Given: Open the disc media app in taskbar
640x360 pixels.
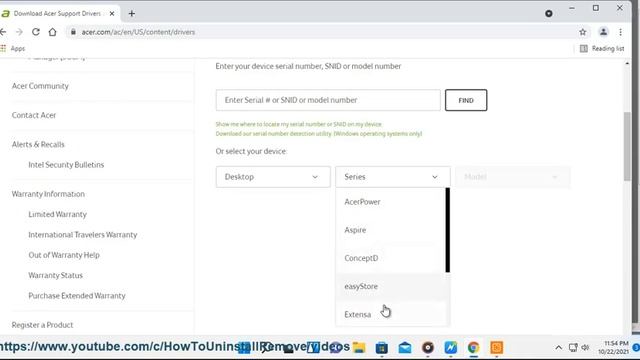Looking at the screenshot, I should coord(428,347).
